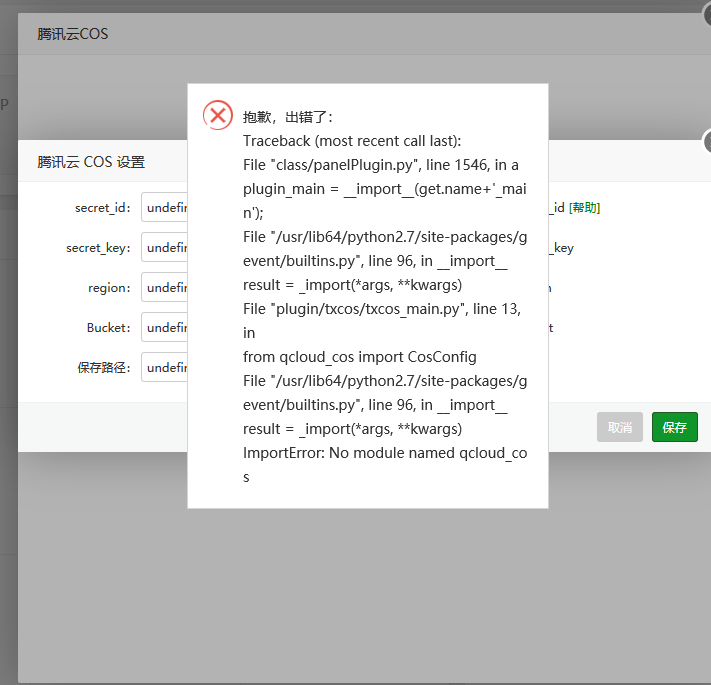
Task: Click the Bucket field label
Action: click(109, 327)
